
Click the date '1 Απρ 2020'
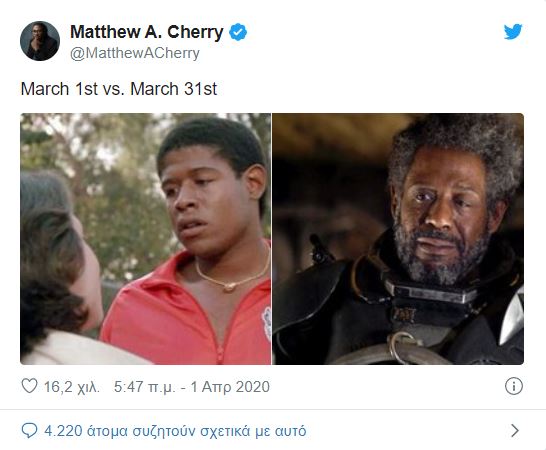(x=230, y=387)
